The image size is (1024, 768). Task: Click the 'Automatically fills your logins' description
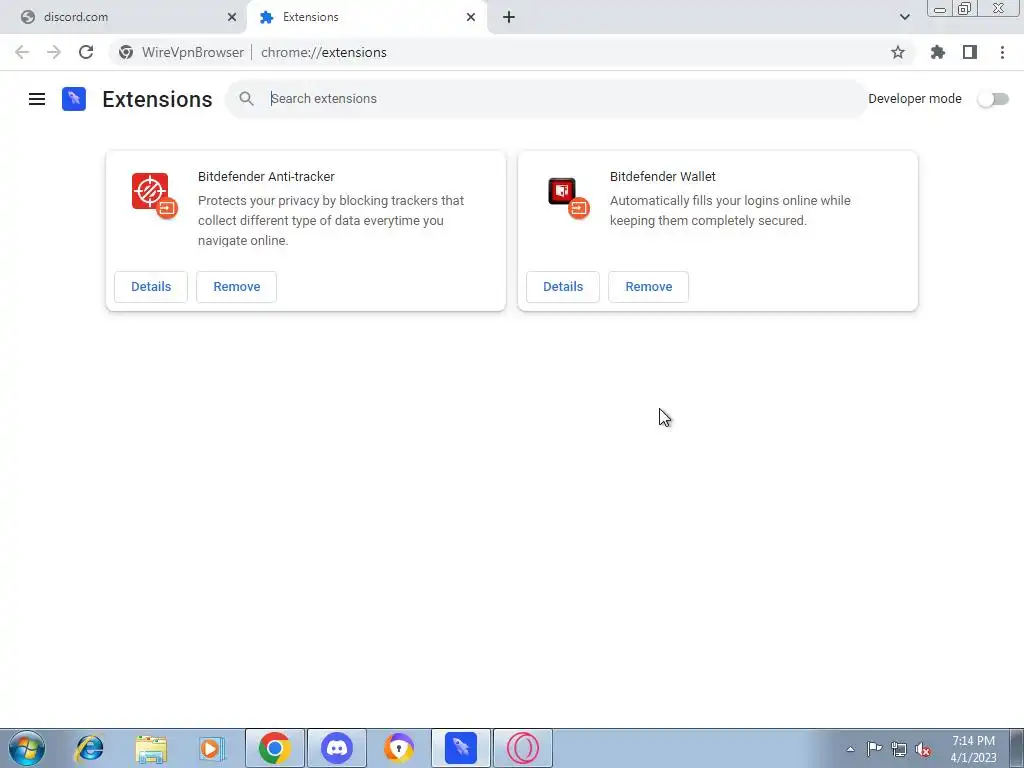(730, 210)
